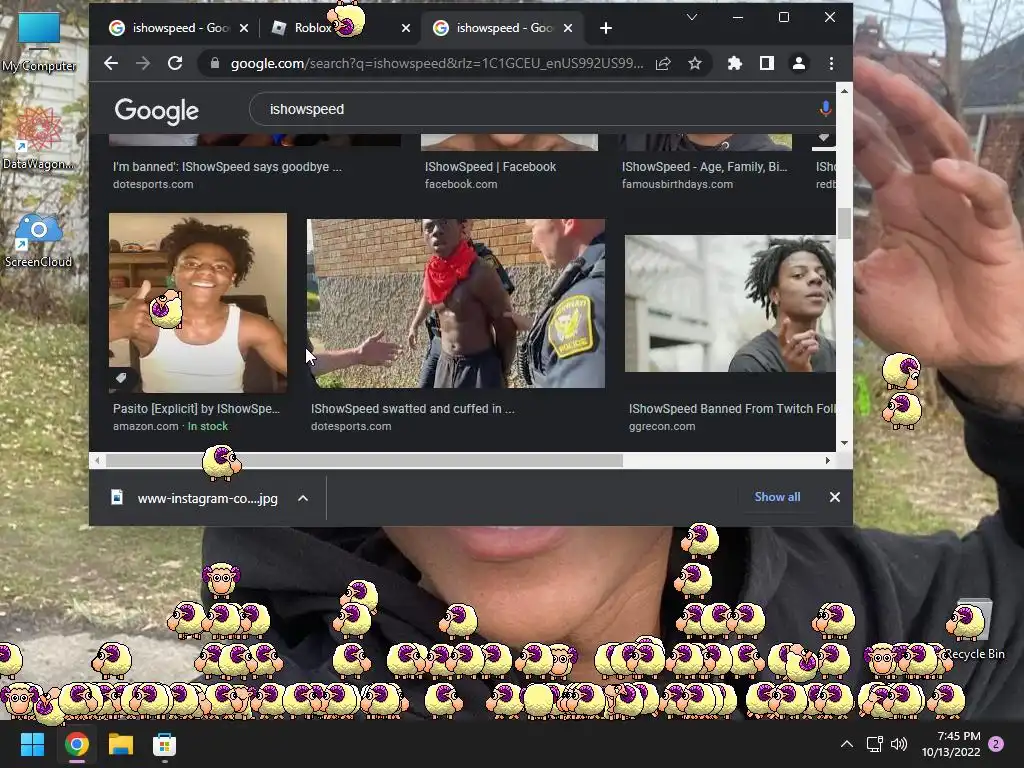
Task: Open IShowSpeed swatted and cuffed link
Action: click(x=413, y=408)
